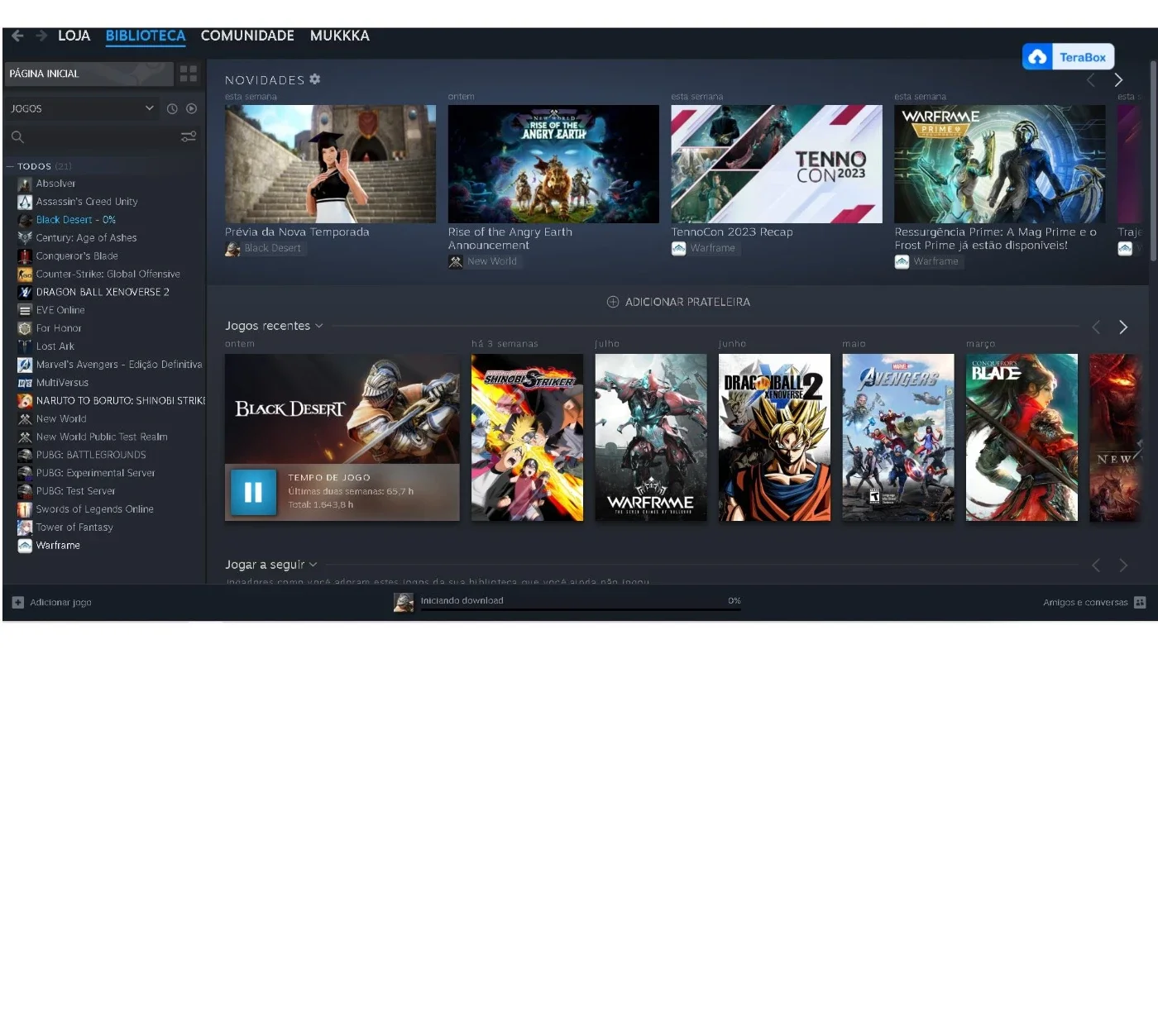Open the Dragon Ball Xenoverse 2 cover
The height and width of the screenshot is (1036, 1158).
tap(774, 437)
